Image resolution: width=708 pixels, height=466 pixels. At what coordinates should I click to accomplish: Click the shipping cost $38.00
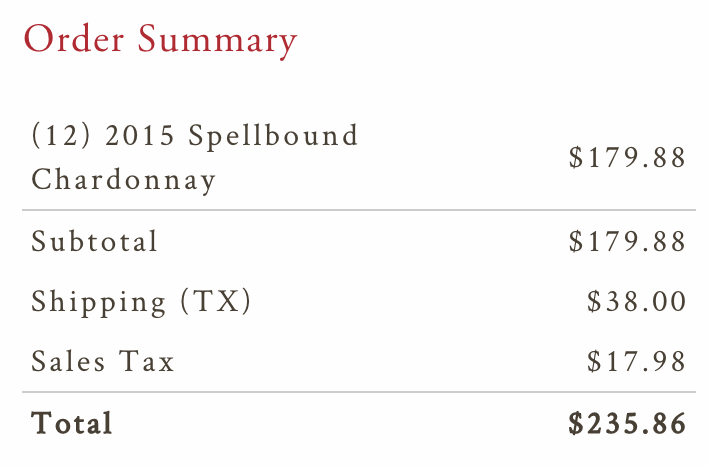point(637,301)
